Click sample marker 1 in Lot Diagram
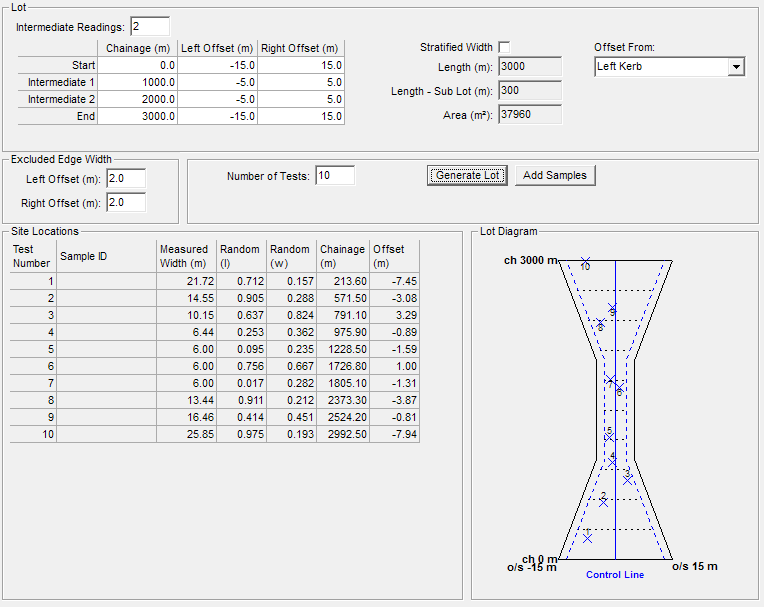 pos(587,537)
